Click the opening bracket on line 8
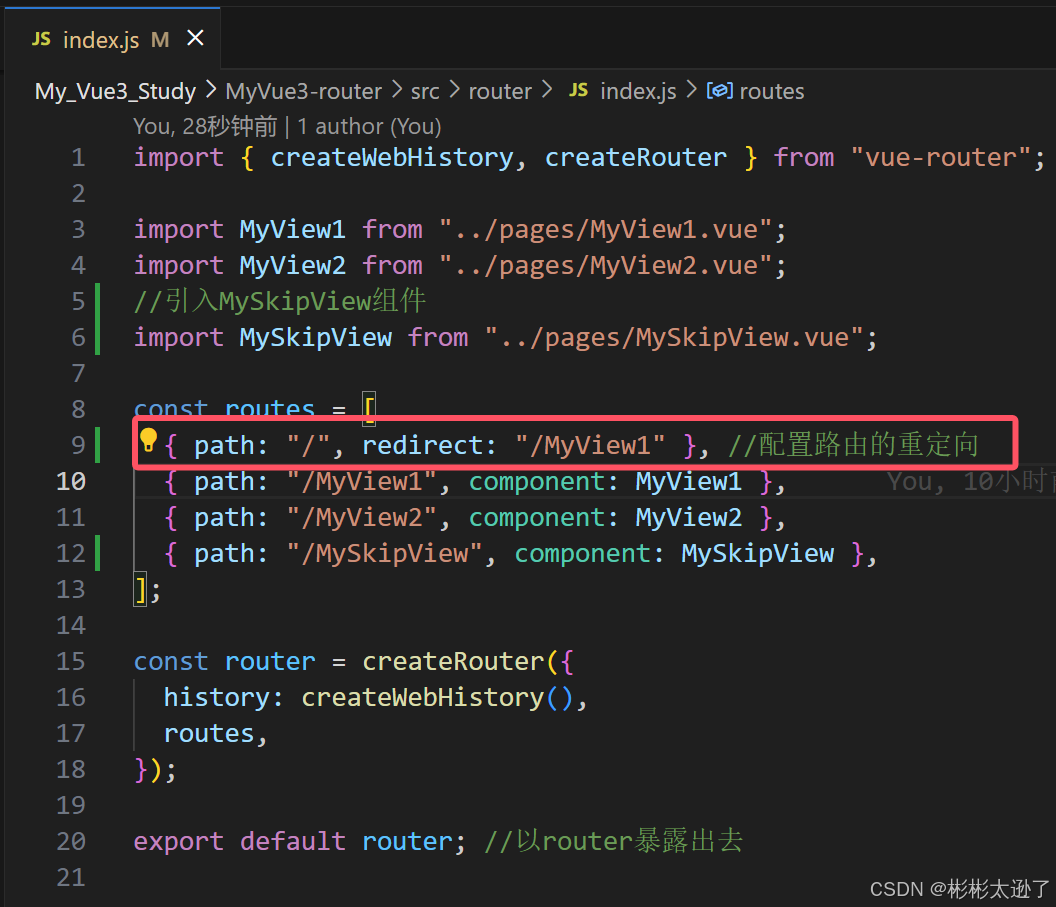 tap(369, 409)
